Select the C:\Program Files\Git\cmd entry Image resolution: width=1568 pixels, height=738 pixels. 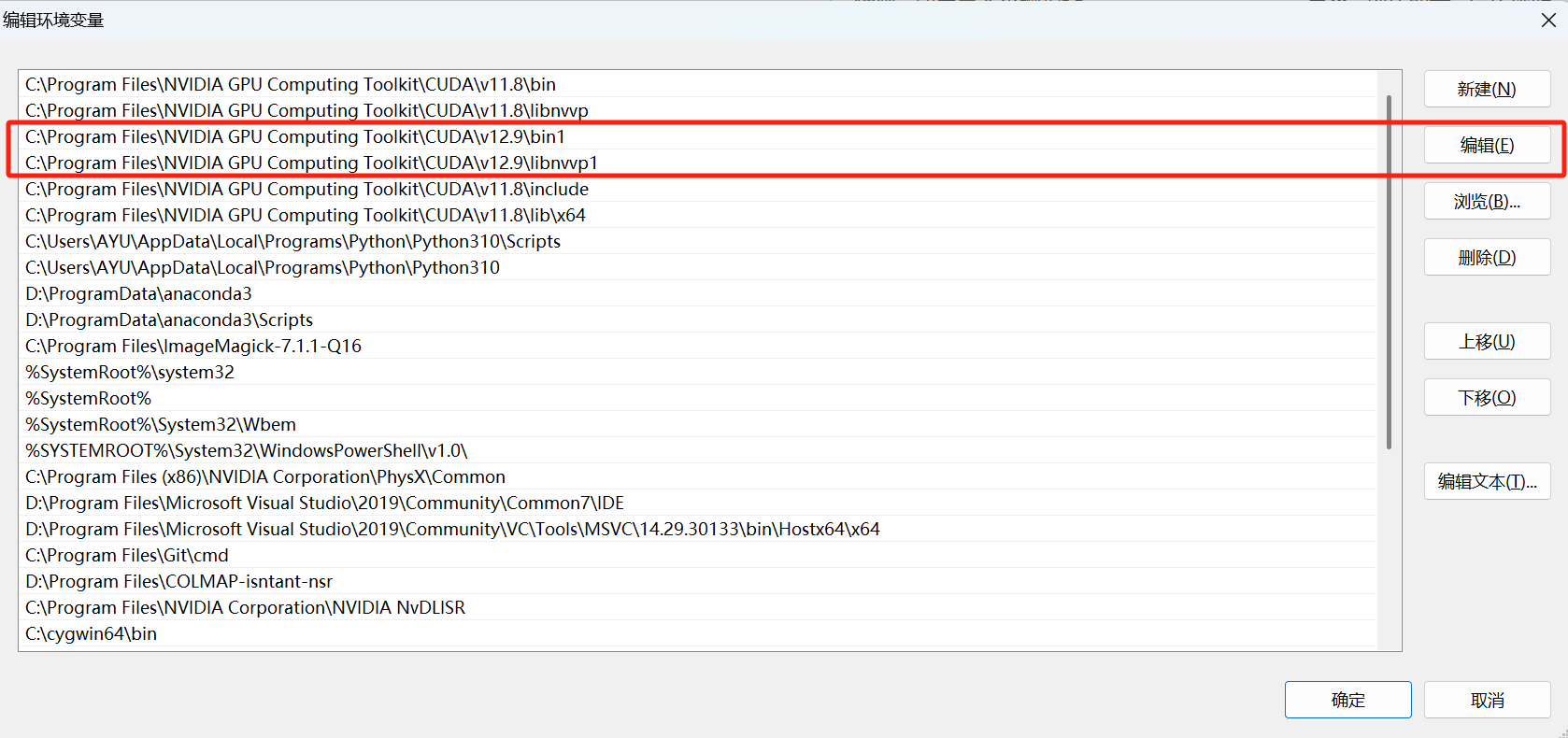(x=698, y=555)
